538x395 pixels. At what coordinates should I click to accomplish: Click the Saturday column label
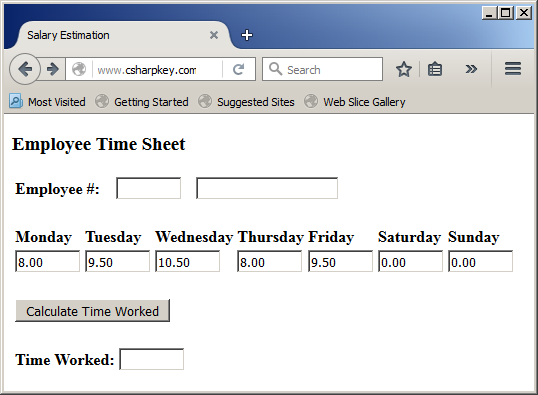pyautogui.click(x=409, y=237)
